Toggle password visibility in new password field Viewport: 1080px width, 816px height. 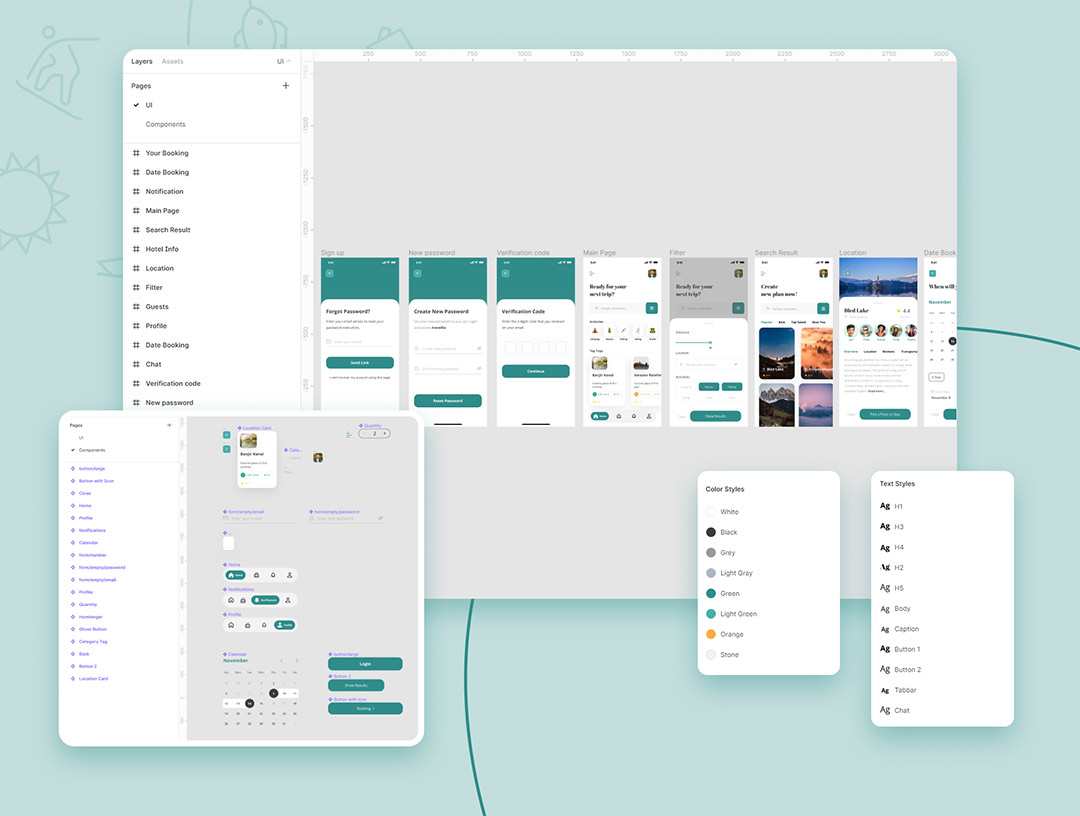(x=479, y=348)
